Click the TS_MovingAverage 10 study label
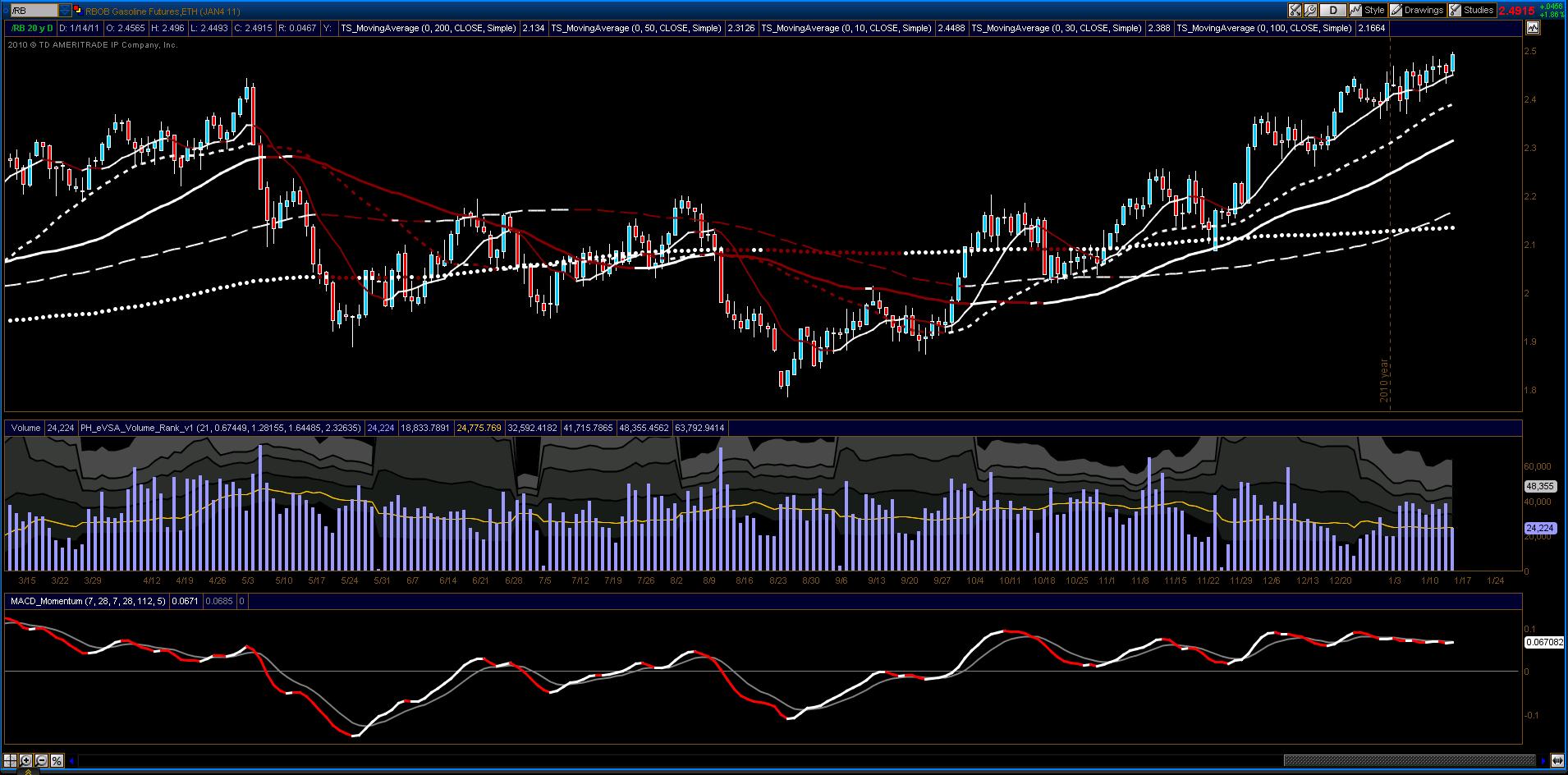The width and height of the screenshot is (1568, 775). pyautogui.click(x=846, y=28)
